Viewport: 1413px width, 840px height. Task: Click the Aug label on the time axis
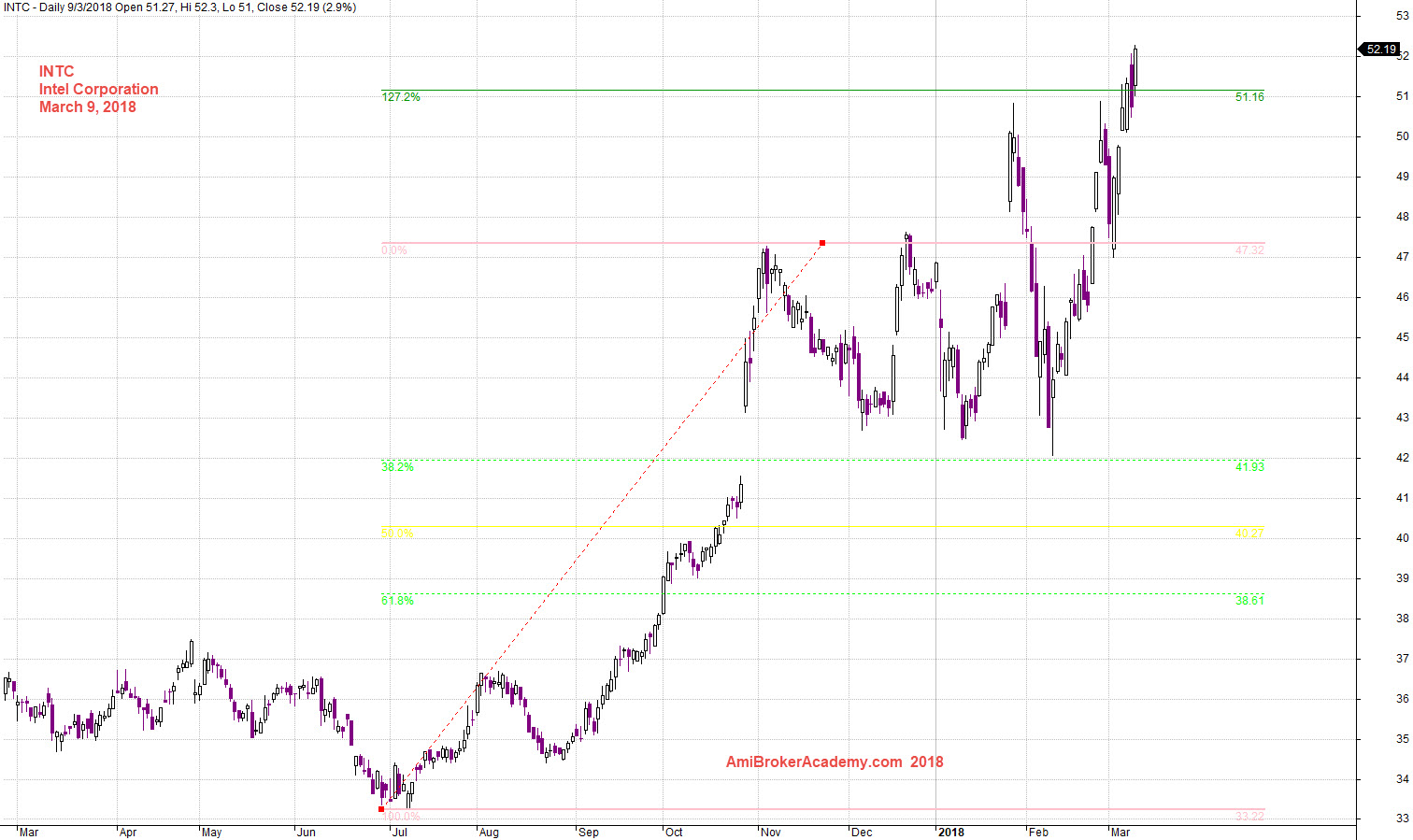pos(488,833)
